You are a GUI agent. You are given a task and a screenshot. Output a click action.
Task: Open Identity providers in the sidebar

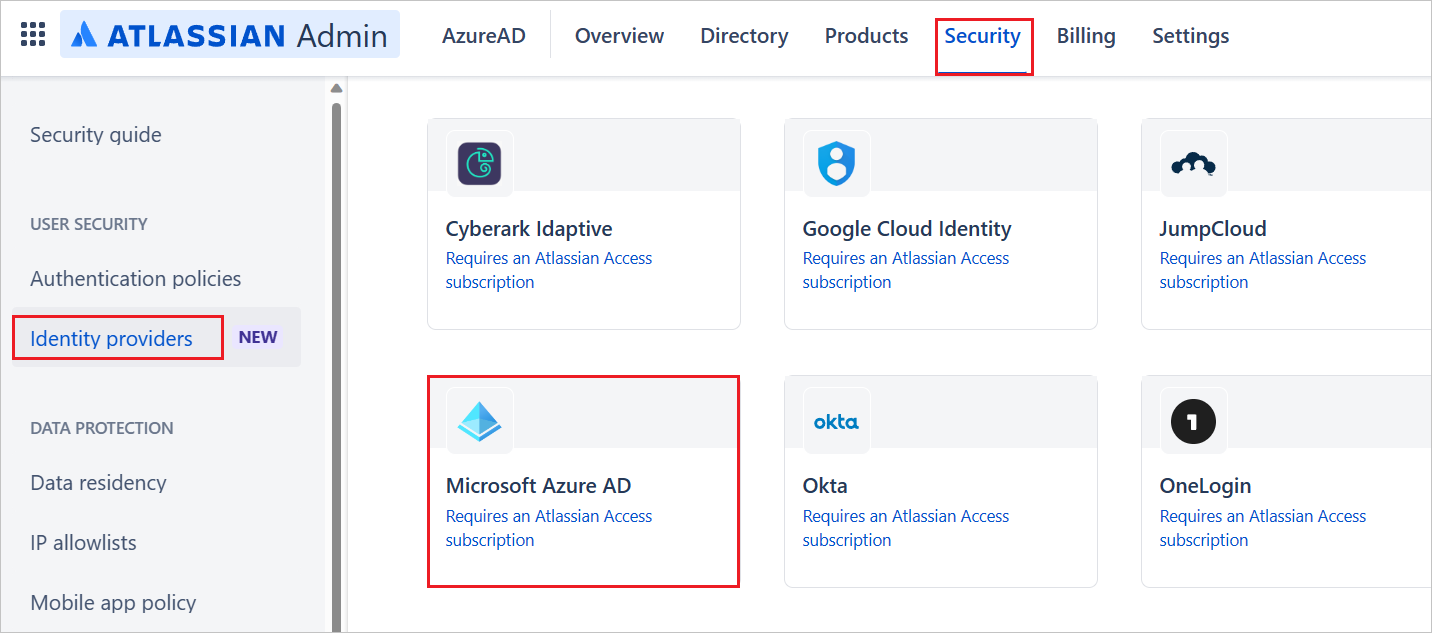[111, 338]
